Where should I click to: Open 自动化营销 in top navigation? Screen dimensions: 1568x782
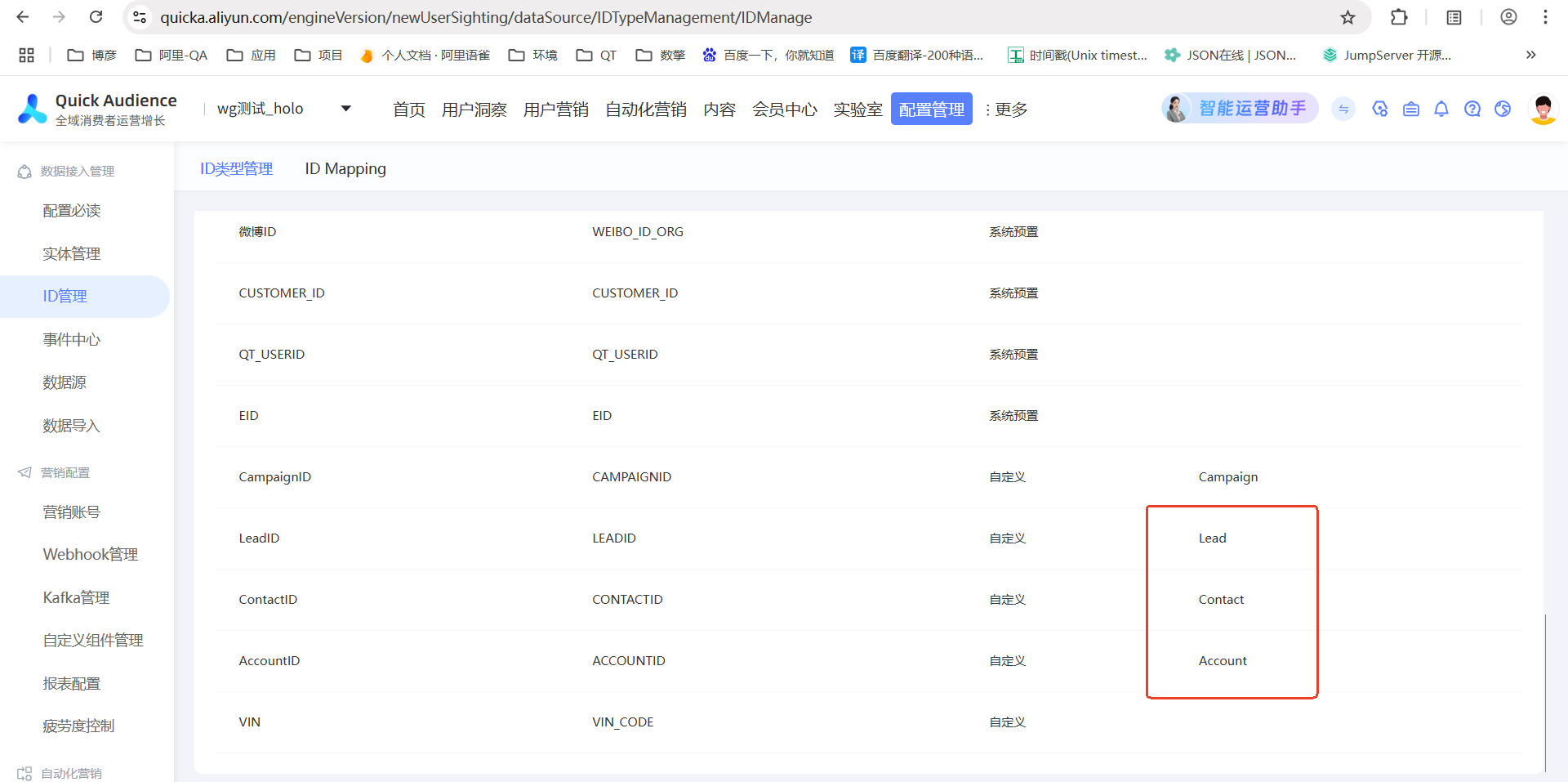[x=646, y=109]
